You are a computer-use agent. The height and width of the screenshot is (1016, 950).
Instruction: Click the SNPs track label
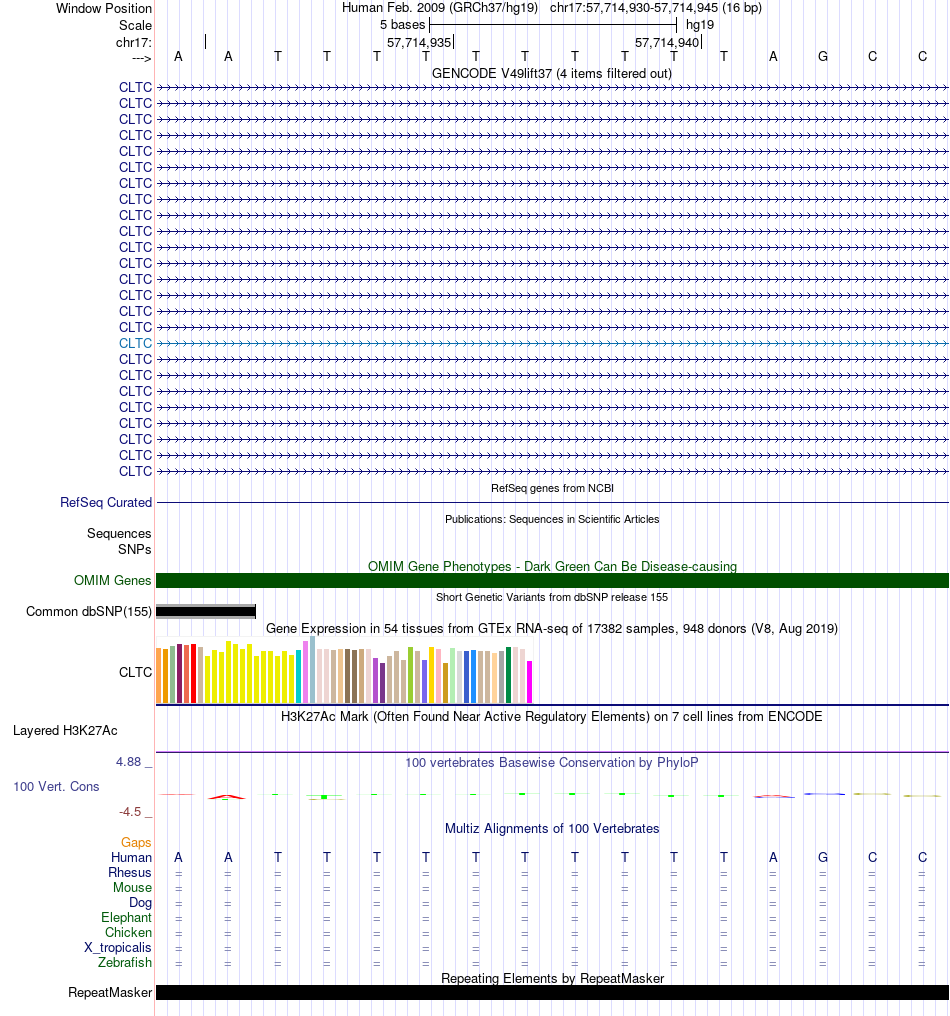[135, 549]
